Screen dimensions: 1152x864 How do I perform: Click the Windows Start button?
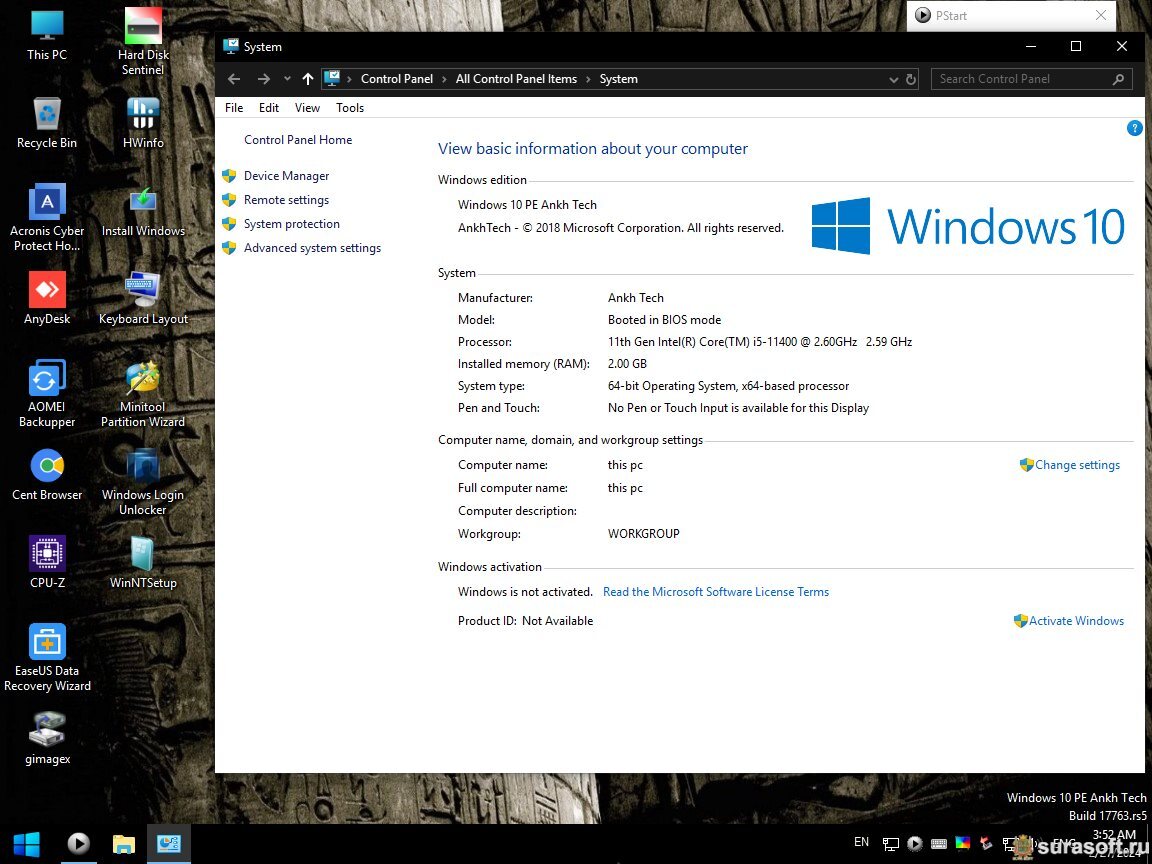(26, 843)
